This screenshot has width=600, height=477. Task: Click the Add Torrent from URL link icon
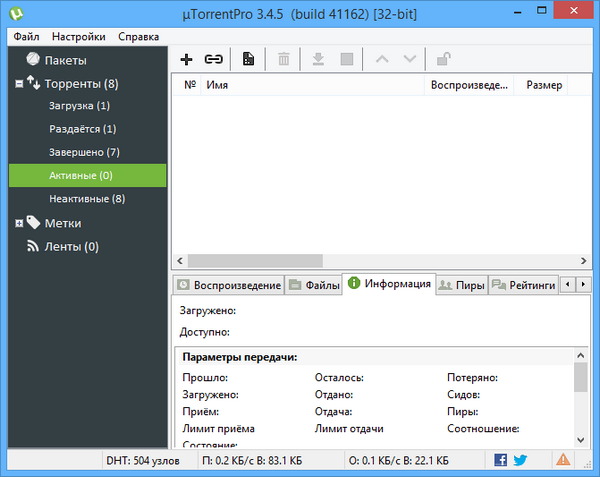tap(213, 60)
